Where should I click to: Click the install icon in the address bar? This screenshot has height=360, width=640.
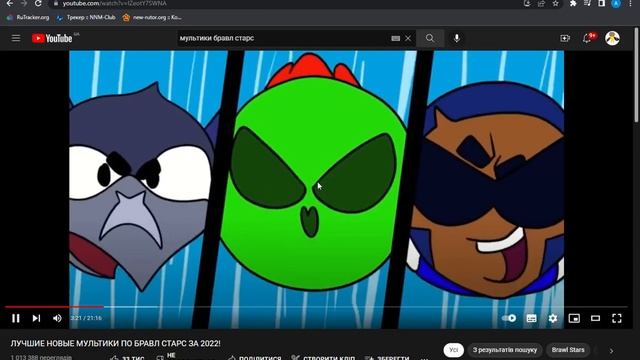tap(527, 3)
